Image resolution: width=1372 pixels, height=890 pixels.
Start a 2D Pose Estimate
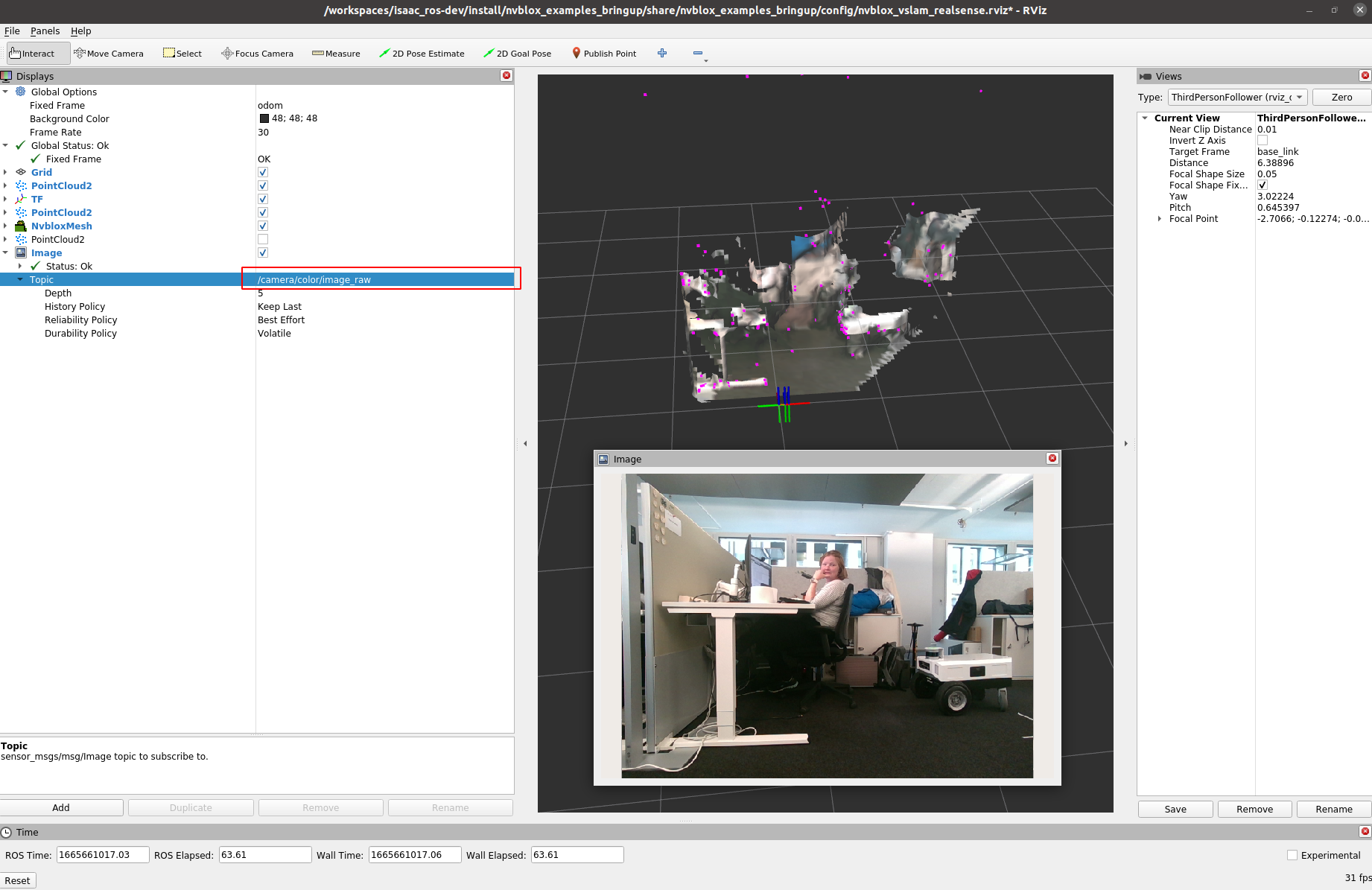pos(422,53)
